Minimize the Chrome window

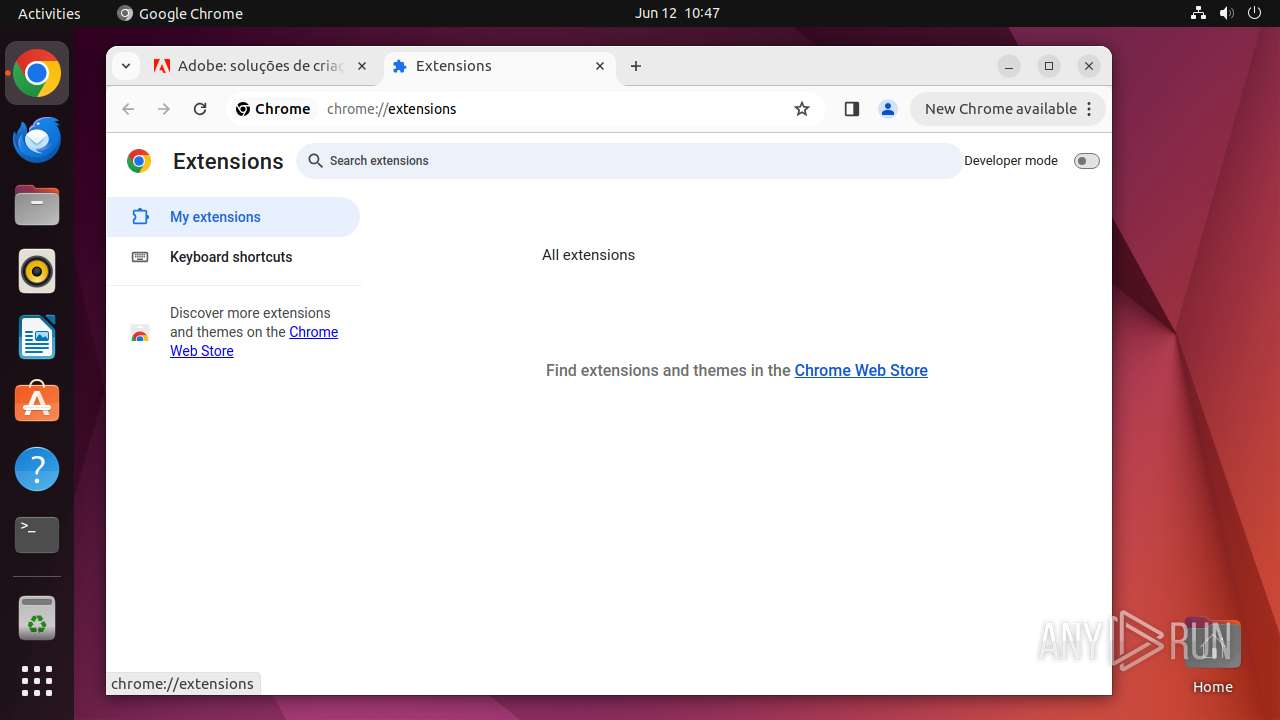point(1010,66)
